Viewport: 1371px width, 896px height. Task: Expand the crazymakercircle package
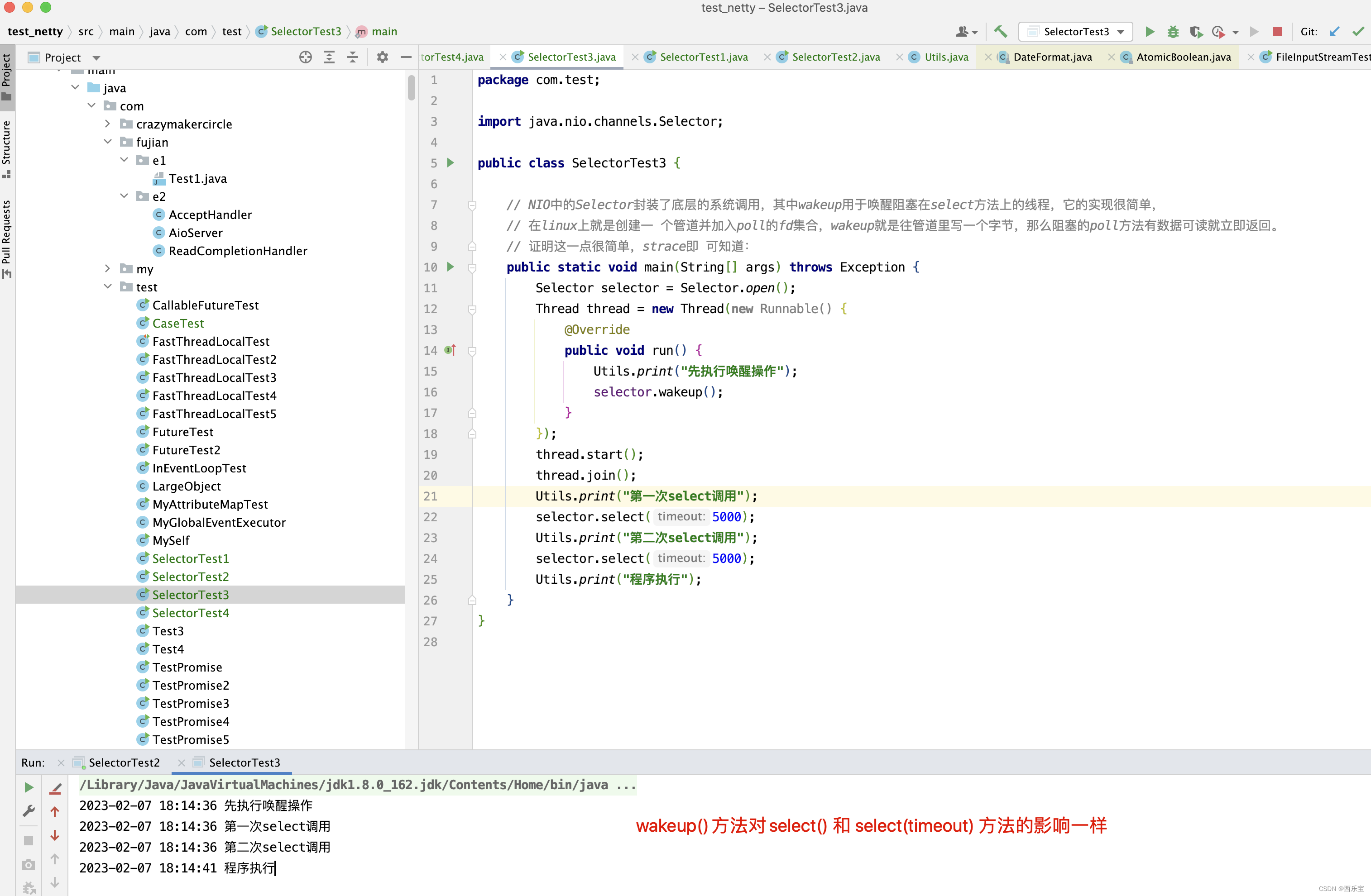click(108, 124)
